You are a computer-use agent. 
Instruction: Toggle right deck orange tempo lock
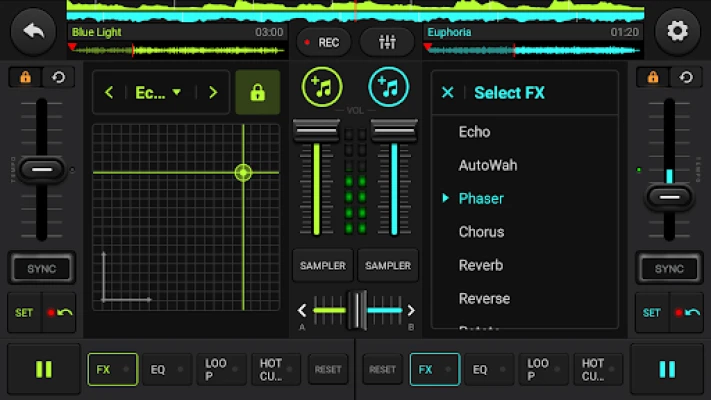click(x=653, y=77)
